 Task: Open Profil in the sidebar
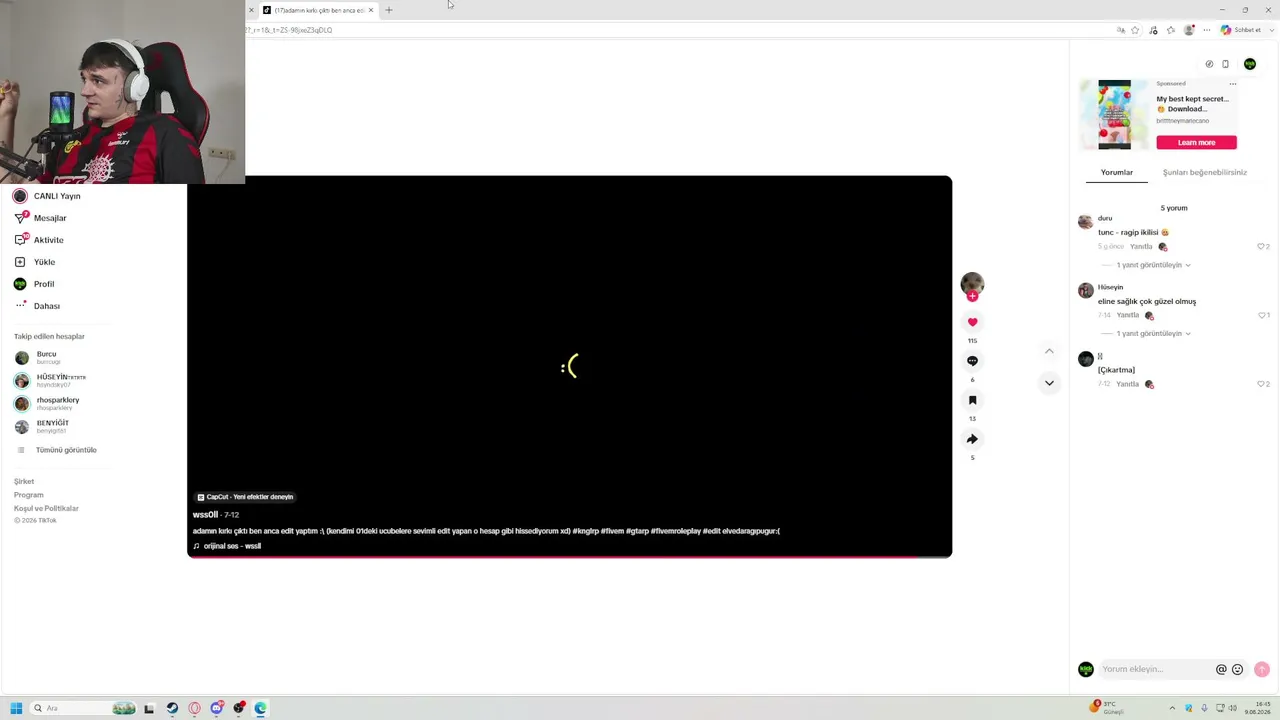(35, 284)
